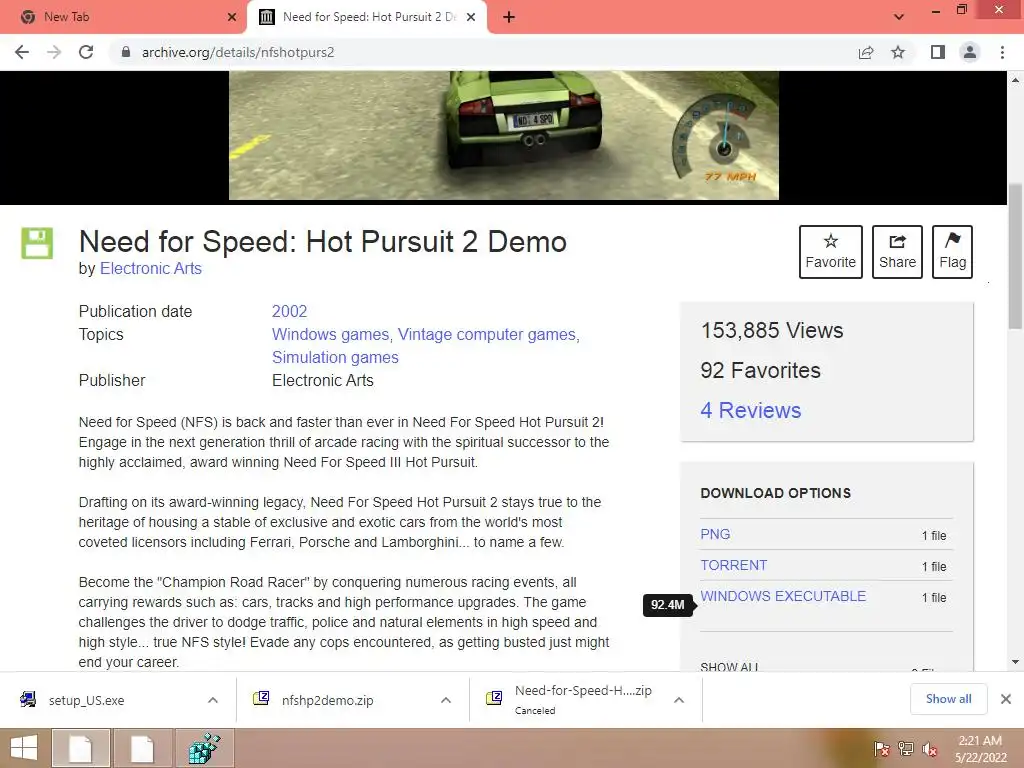Go back with the browser back arrow
Image resolution: width=1024 pixels, height=768 pixels.
22,52
